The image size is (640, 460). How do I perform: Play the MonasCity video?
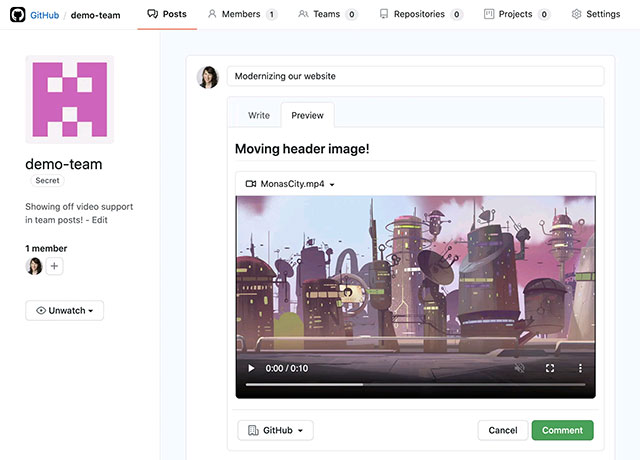[251, 369]
